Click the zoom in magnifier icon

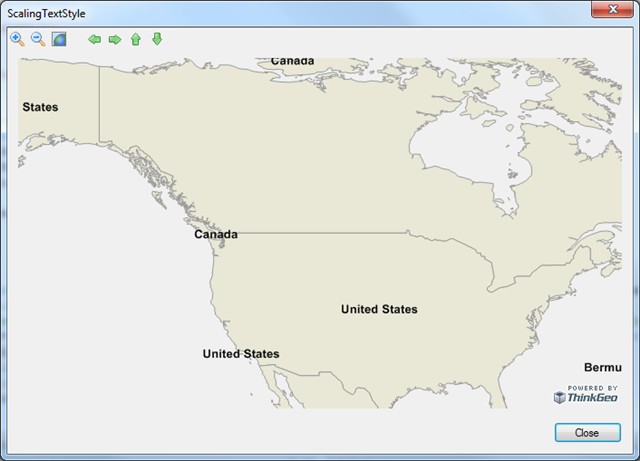(x=17, y=39)
